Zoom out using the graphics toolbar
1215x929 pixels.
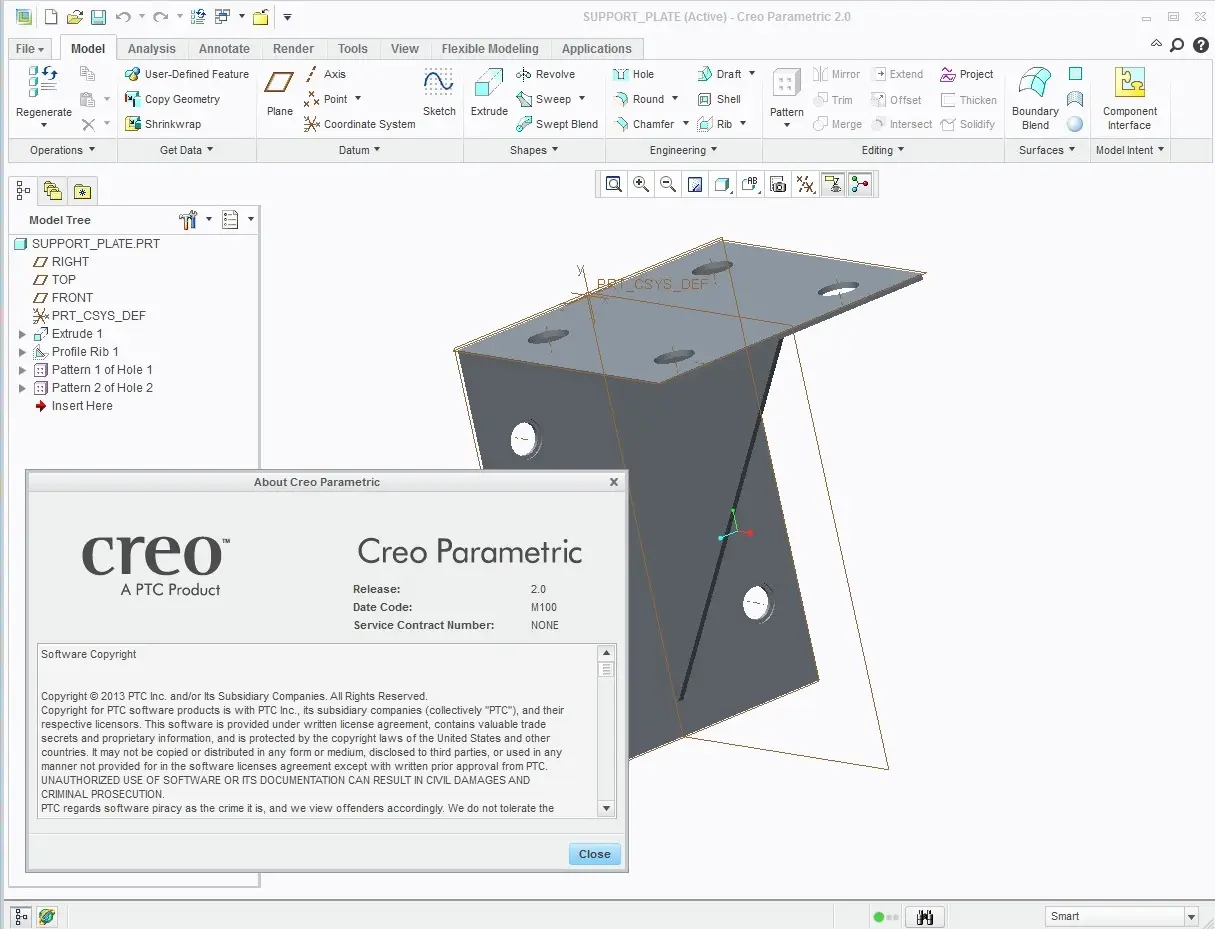point(668,184)
